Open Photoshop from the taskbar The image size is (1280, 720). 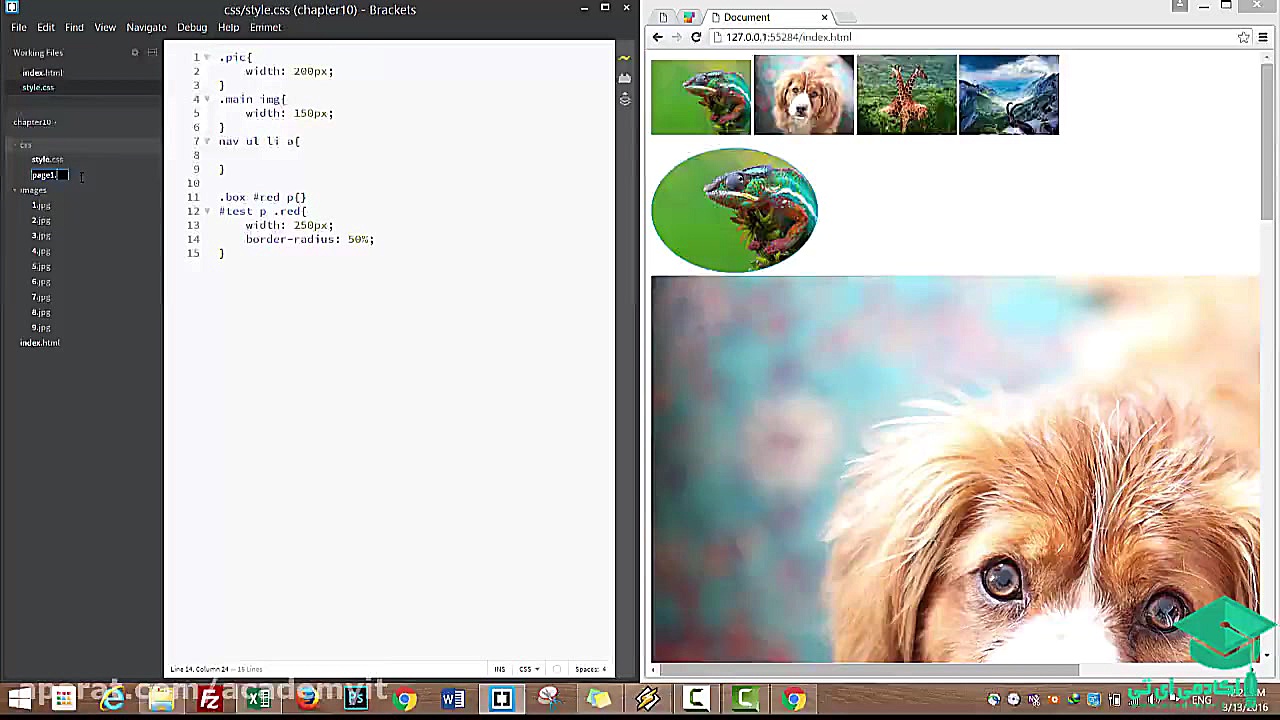pos(356,698)
